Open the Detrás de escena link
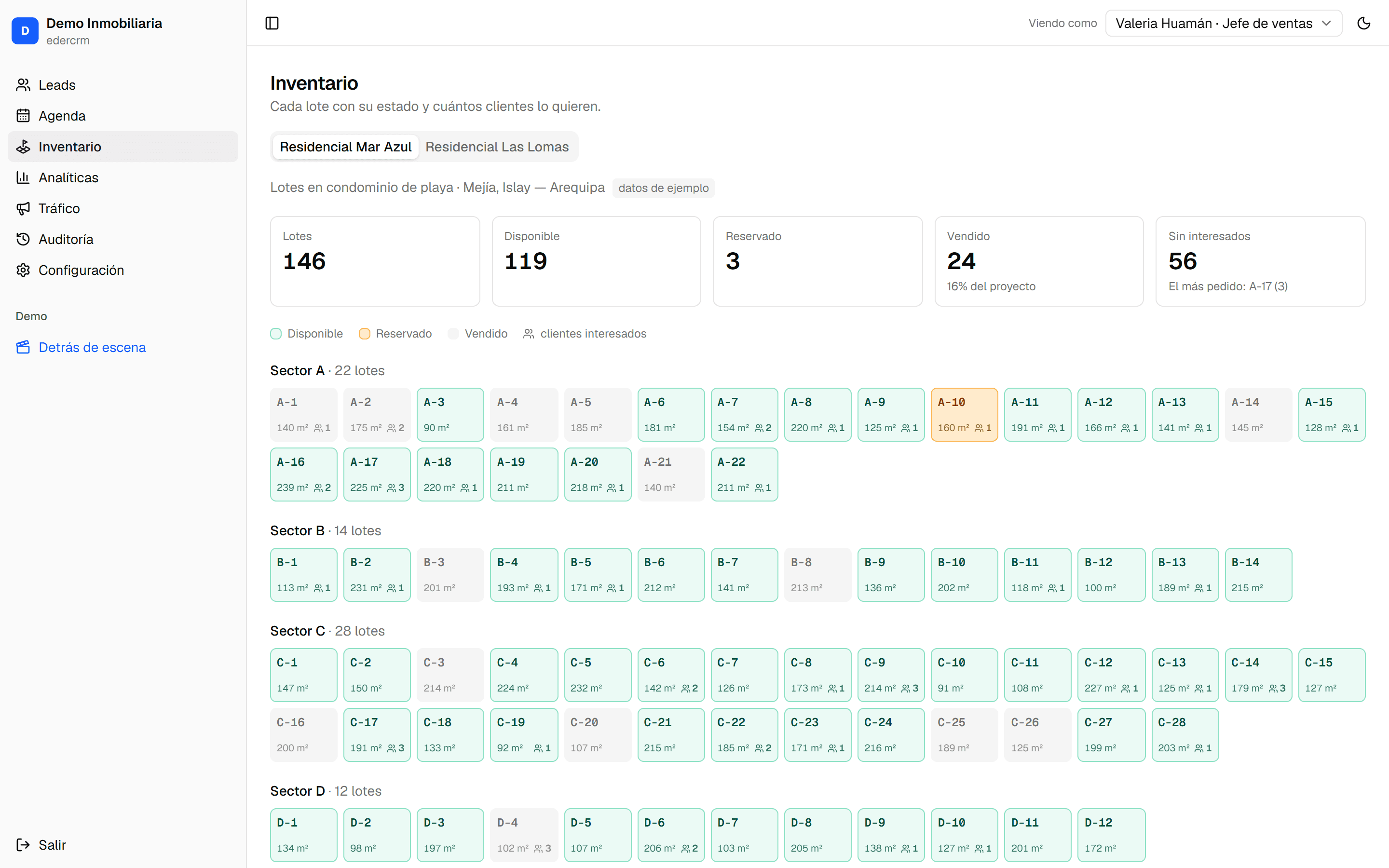Screen dimensions: 1389x868 click(x=123, y=347)
